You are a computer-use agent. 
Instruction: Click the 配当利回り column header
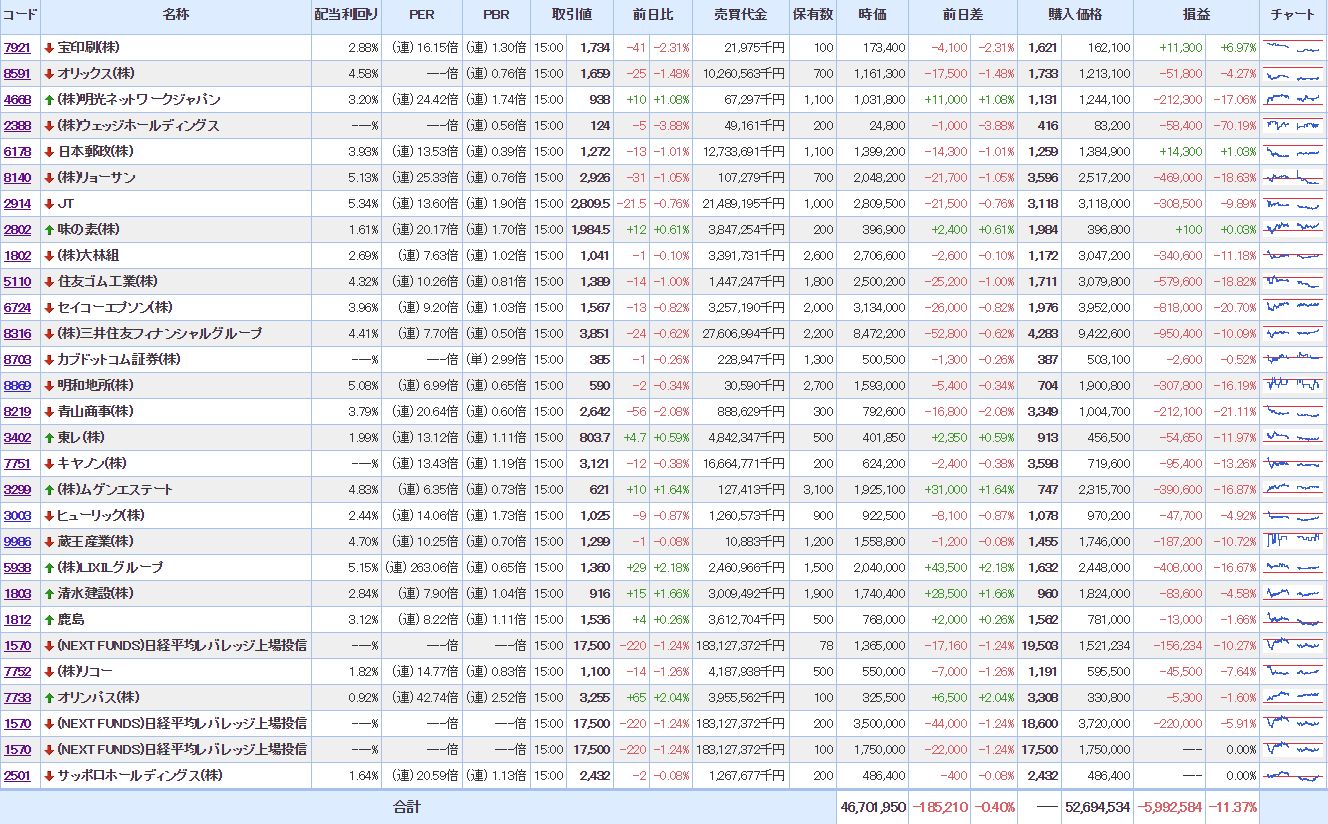(340, 15)
